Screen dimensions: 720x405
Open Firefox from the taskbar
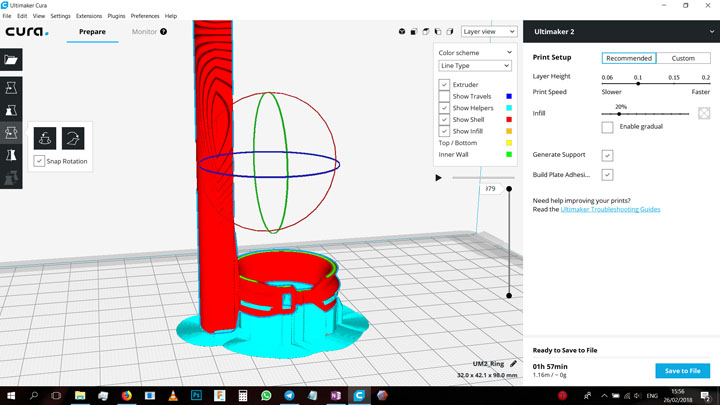point(126,395)
